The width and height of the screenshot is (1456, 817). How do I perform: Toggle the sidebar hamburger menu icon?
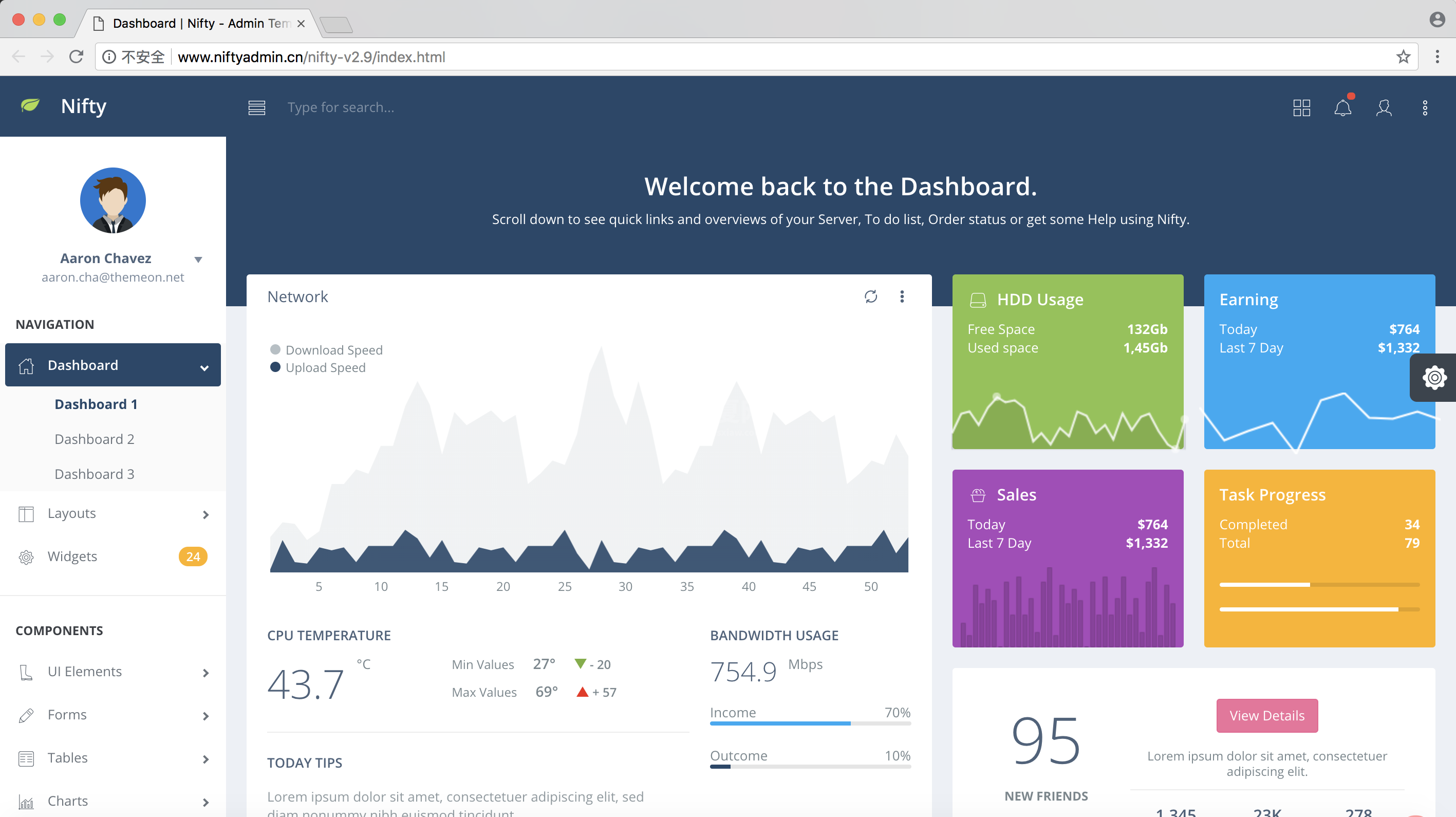[256, 107]
